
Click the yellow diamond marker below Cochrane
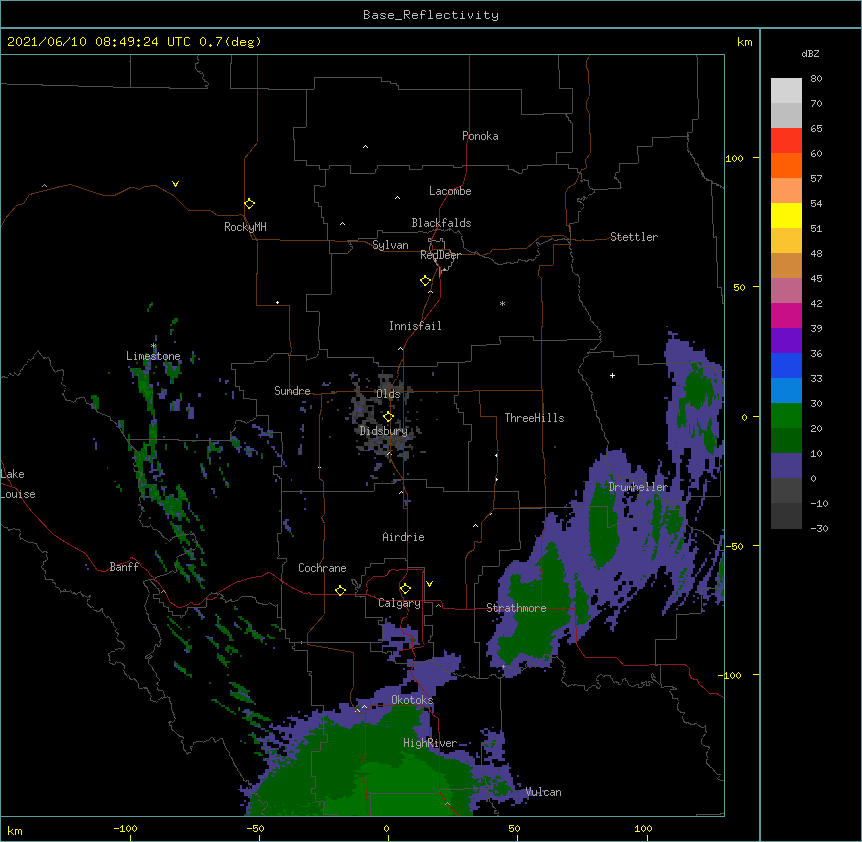[340, 590]
